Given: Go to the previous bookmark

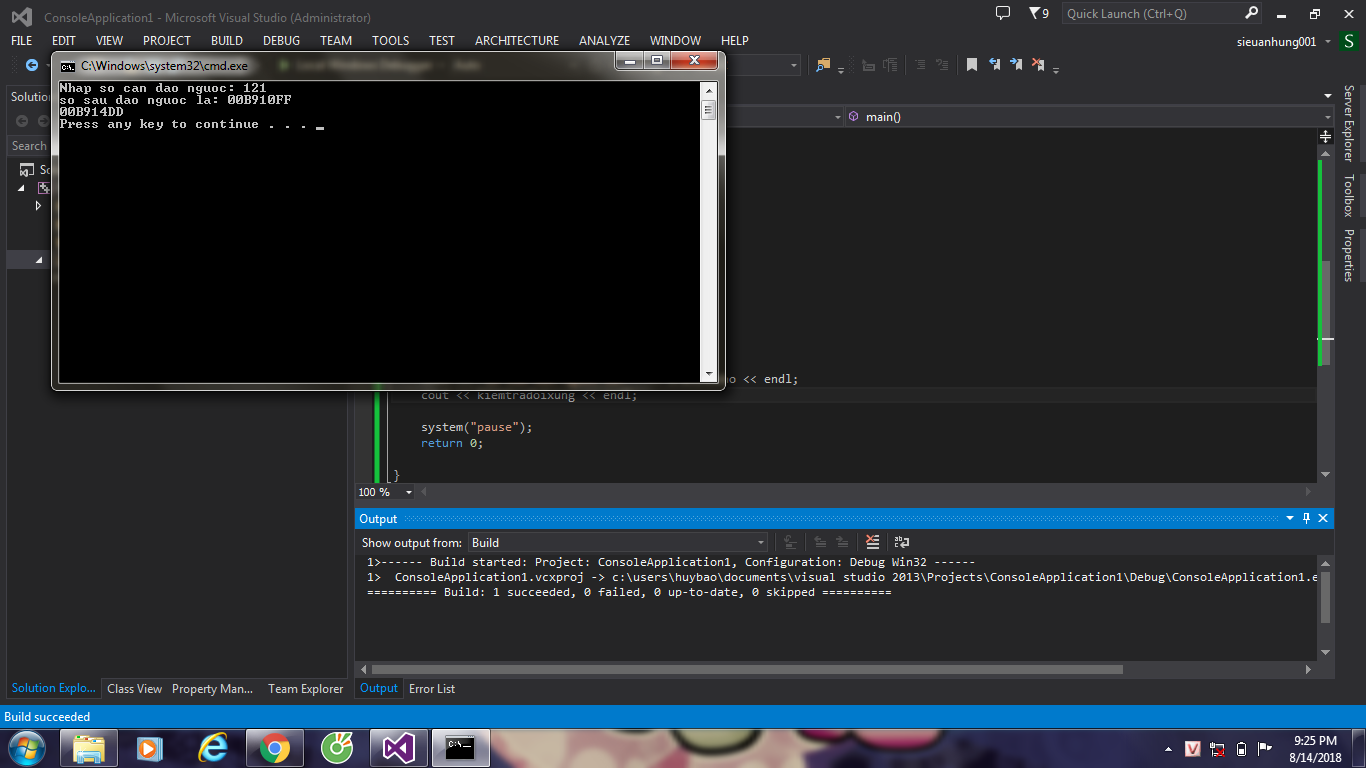Looking at the screenshot, I should [994, 65].
